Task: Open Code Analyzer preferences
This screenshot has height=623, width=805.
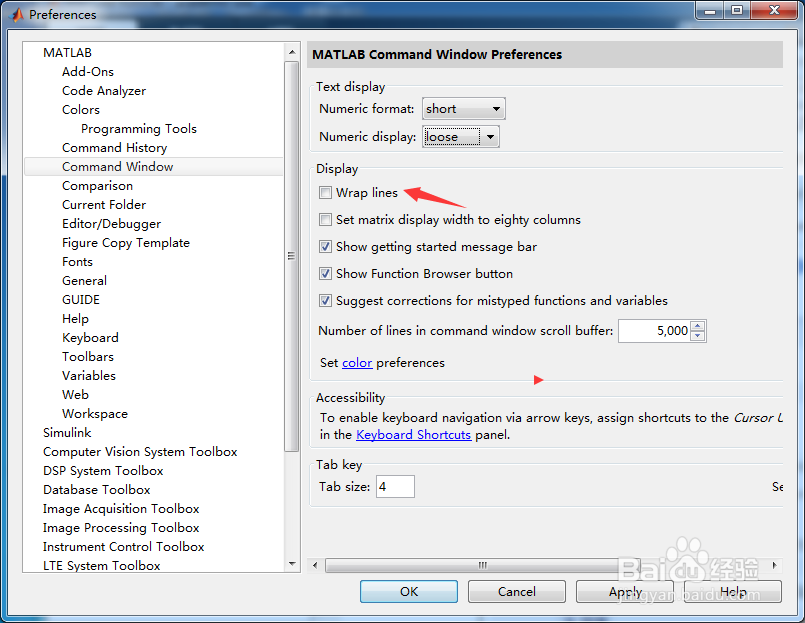Action: tap(104, 91)
